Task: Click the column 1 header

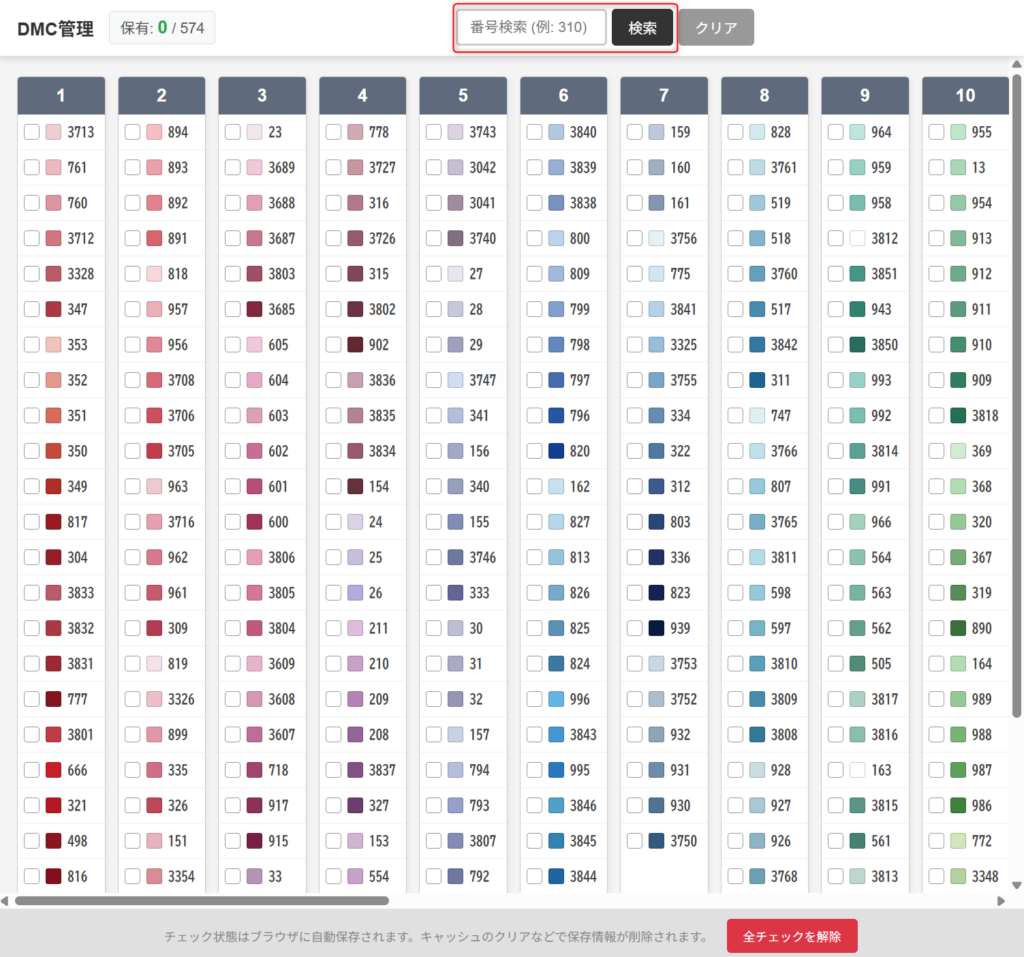Action: tap(61, 96)
